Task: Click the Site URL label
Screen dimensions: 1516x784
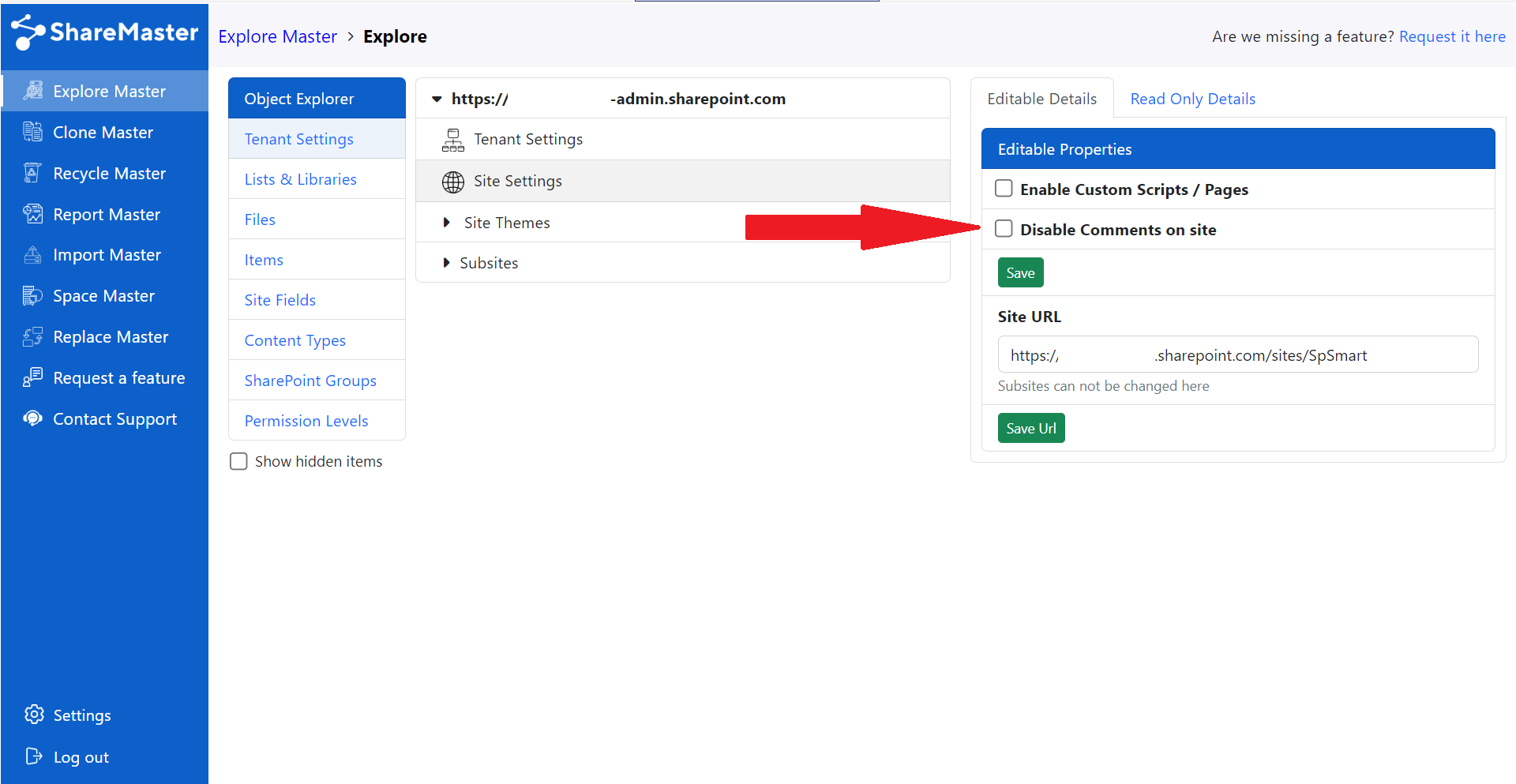Action: pos(1029,317)
